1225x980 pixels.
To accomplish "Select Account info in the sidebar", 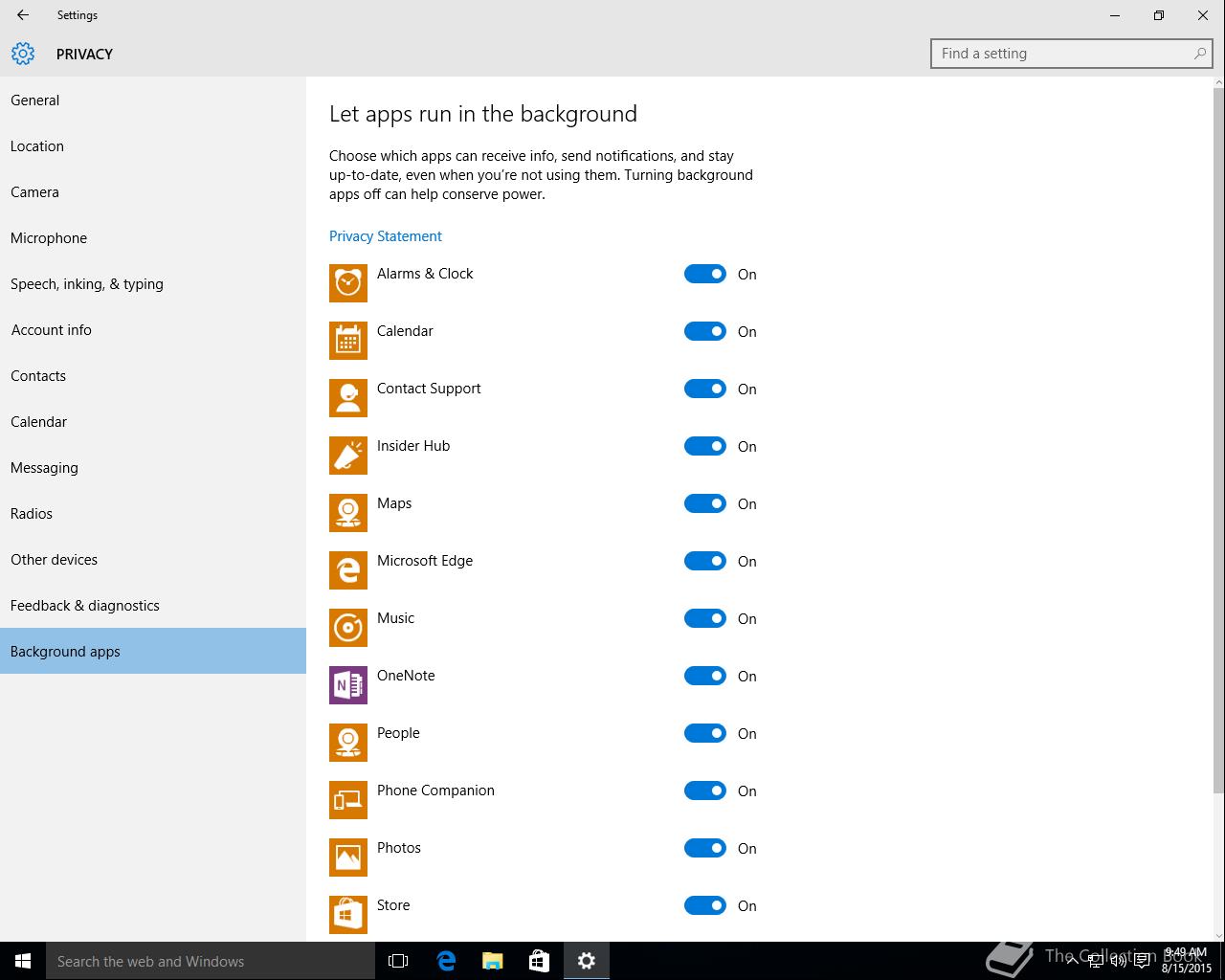I will point(153,329).
